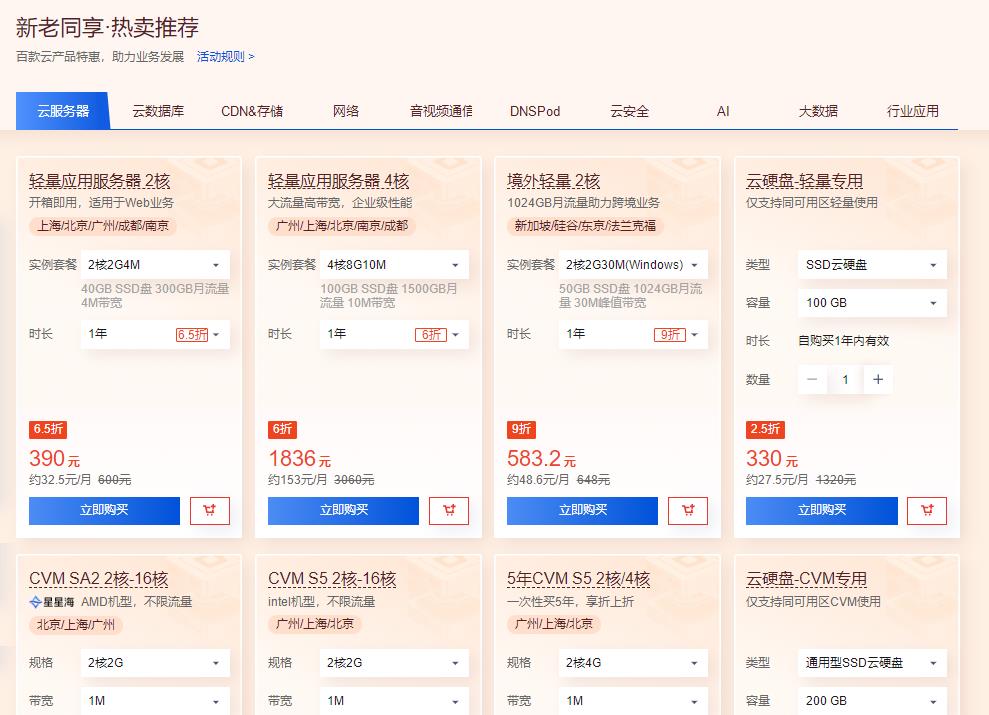Click the 583.2元 price
989x715 pixels.
coord(541,458)
